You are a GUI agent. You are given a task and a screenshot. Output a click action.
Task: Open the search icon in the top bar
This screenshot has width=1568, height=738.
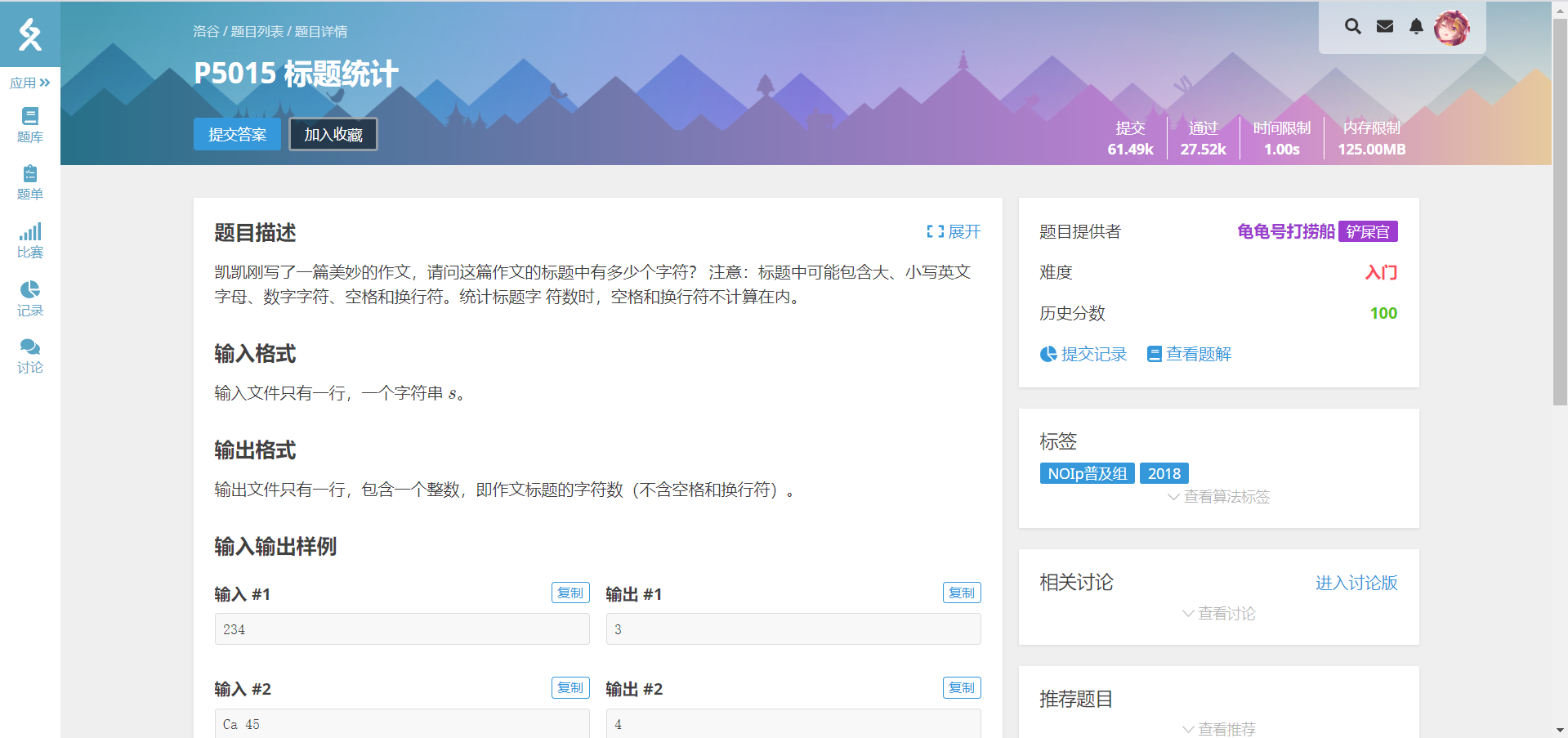point(1352,26)
